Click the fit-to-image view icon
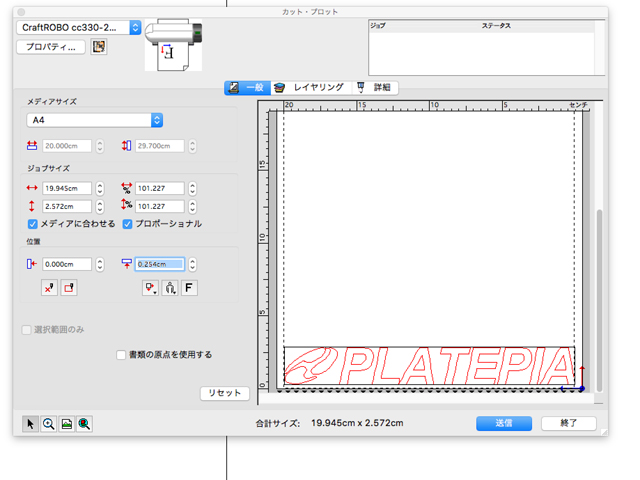 66,424
